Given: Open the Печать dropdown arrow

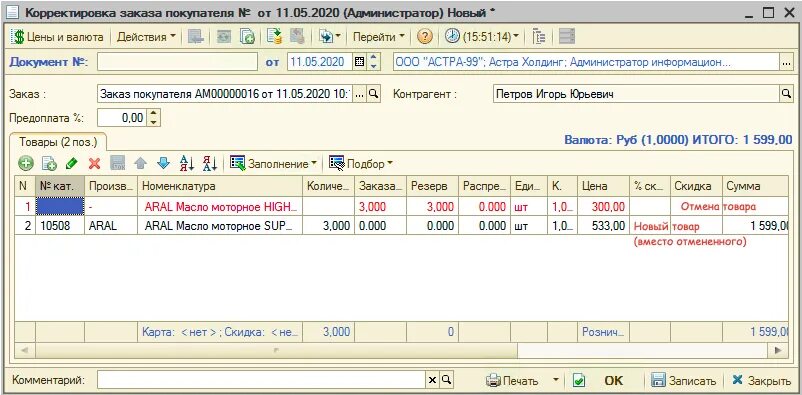Looking at the screenshot, I should coord(556,381).
